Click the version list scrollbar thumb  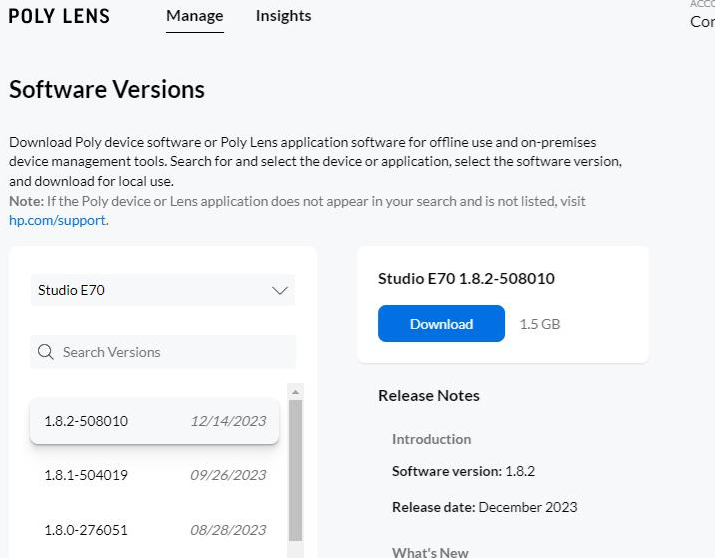pos(295,470)
